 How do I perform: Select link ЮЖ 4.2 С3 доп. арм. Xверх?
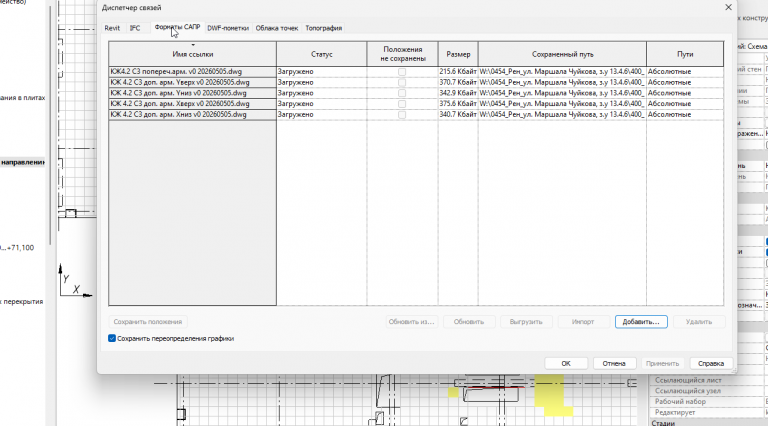click(x=192, y=104)
